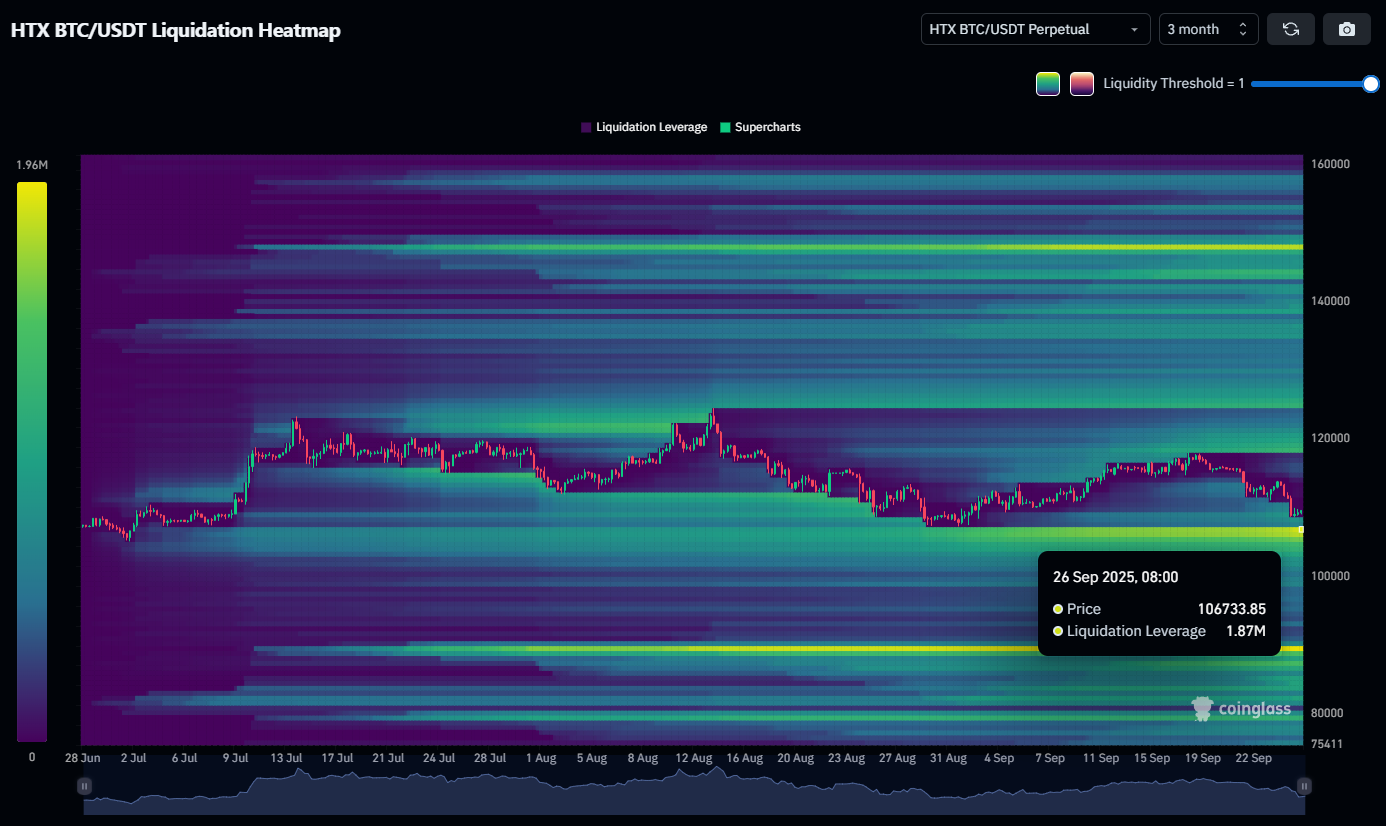Toggle Liquidation Leverage series in the legend
Viewport: 1386px width, 826px height.
pos(651,127)
